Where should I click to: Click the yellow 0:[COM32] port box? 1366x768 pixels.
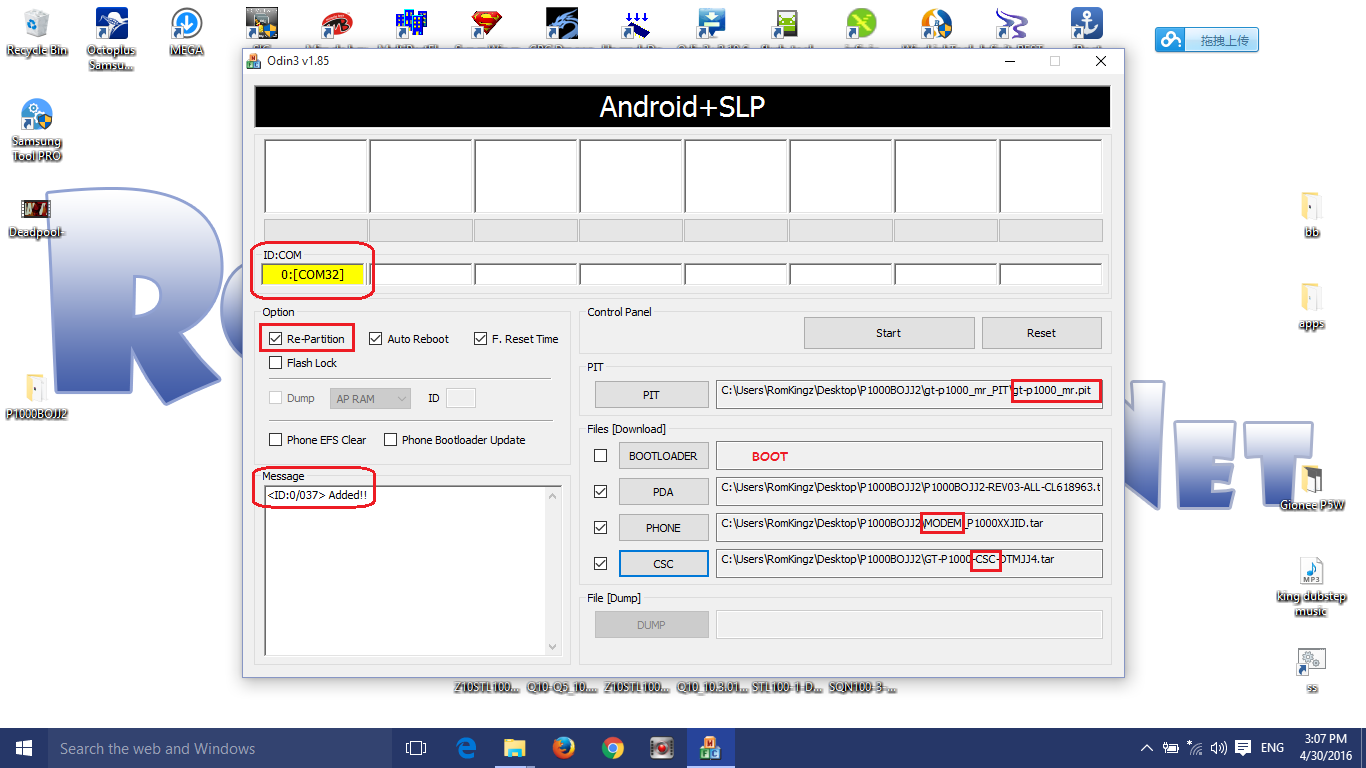point(313,274)
